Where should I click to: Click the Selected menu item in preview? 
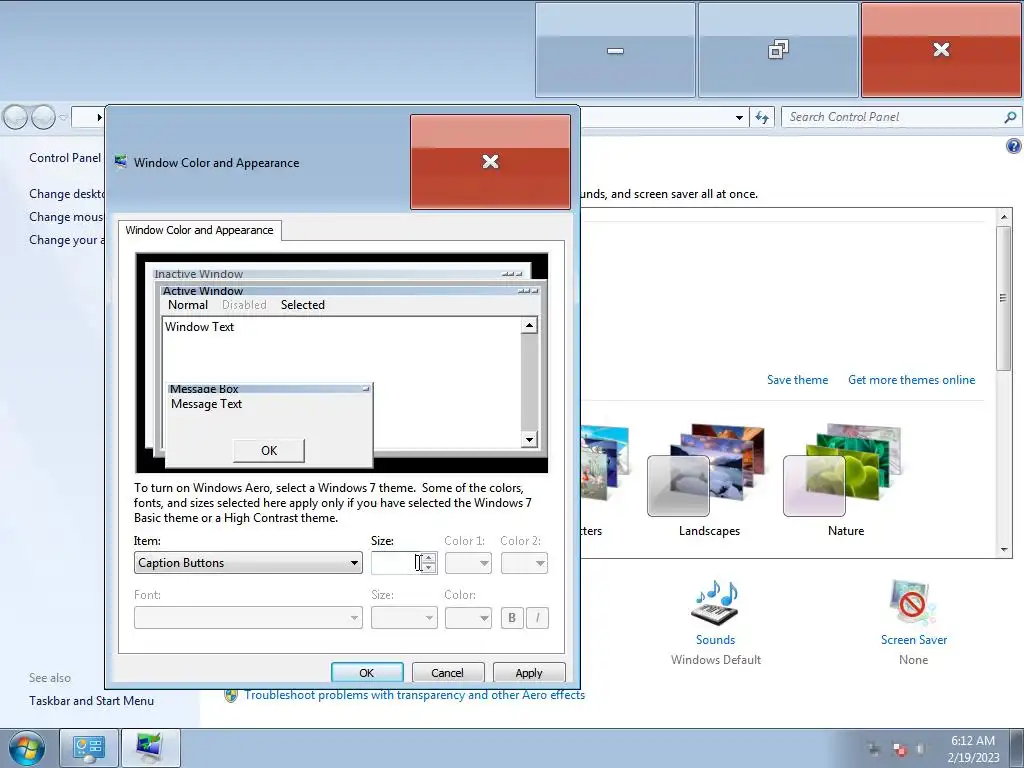302,305
